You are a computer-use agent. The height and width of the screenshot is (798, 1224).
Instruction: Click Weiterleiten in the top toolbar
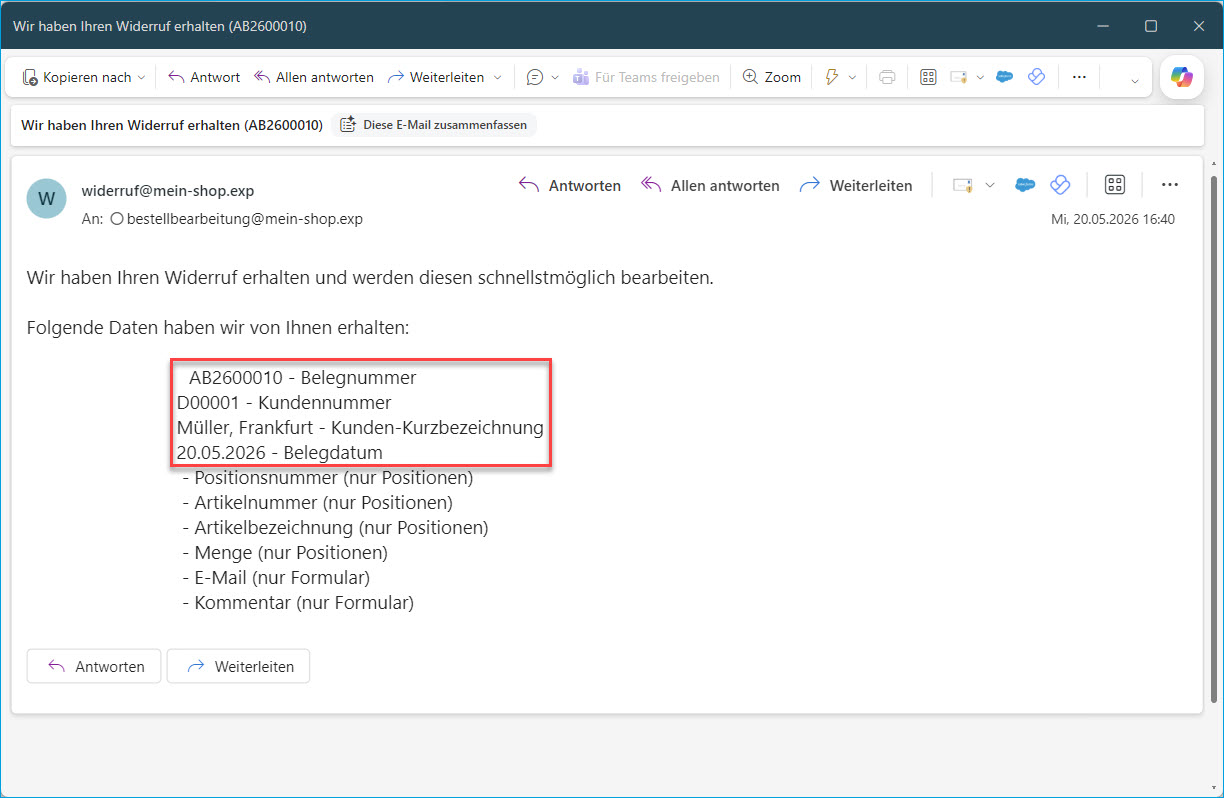click(x=435, y=77)
